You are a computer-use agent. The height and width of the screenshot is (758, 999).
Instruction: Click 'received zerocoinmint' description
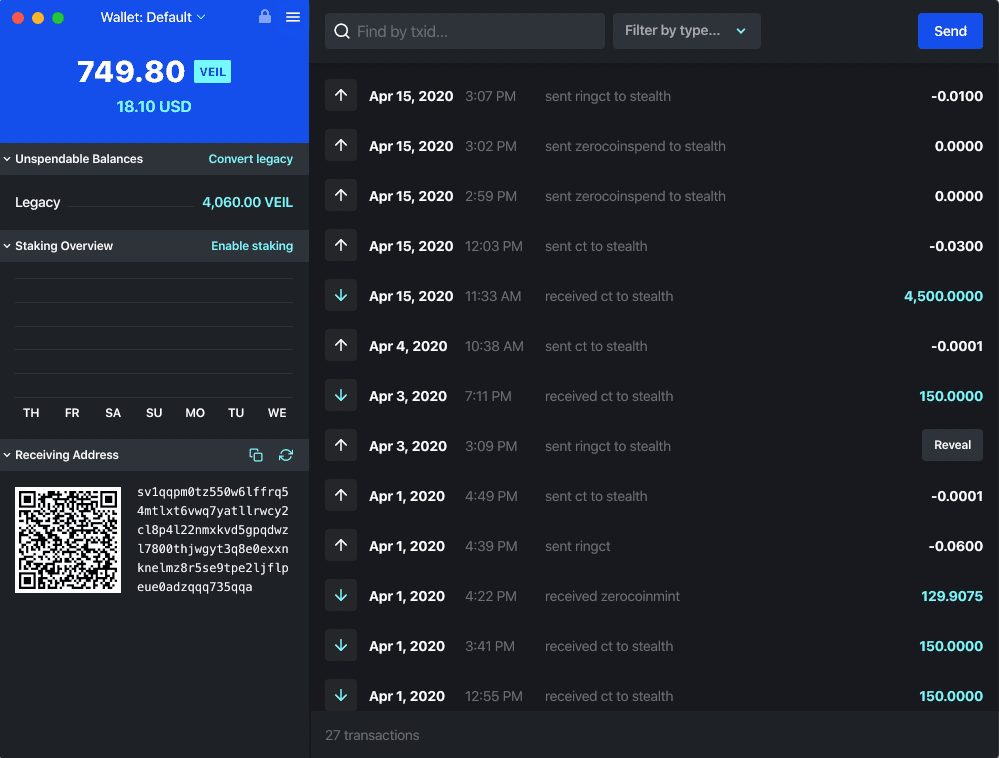(612, 596)
